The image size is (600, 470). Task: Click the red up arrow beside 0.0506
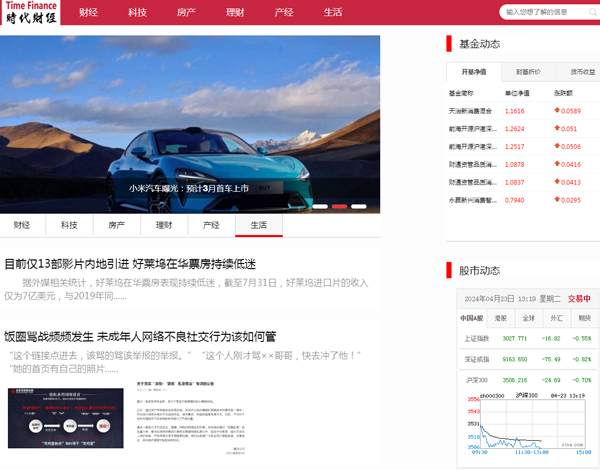tap(557, 146)
